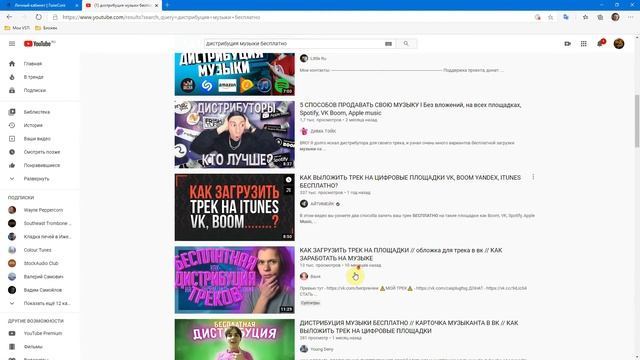Click the Субтитры badge under Ваня video
The height and width of the screenshot is (360, 640).
[x=310, y=303]
